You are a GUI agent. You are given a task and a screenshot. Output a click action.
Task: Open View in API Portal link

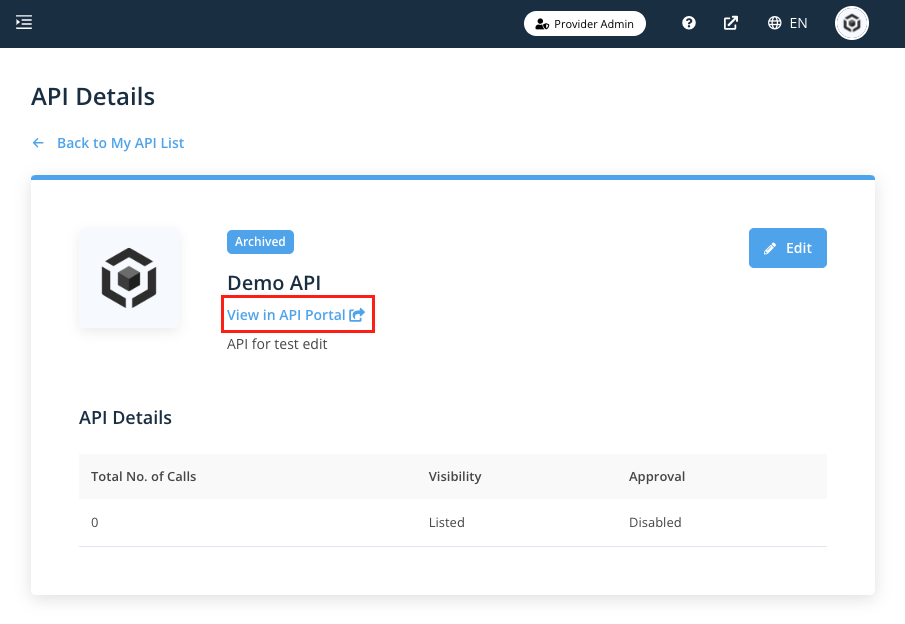point(286,315)
